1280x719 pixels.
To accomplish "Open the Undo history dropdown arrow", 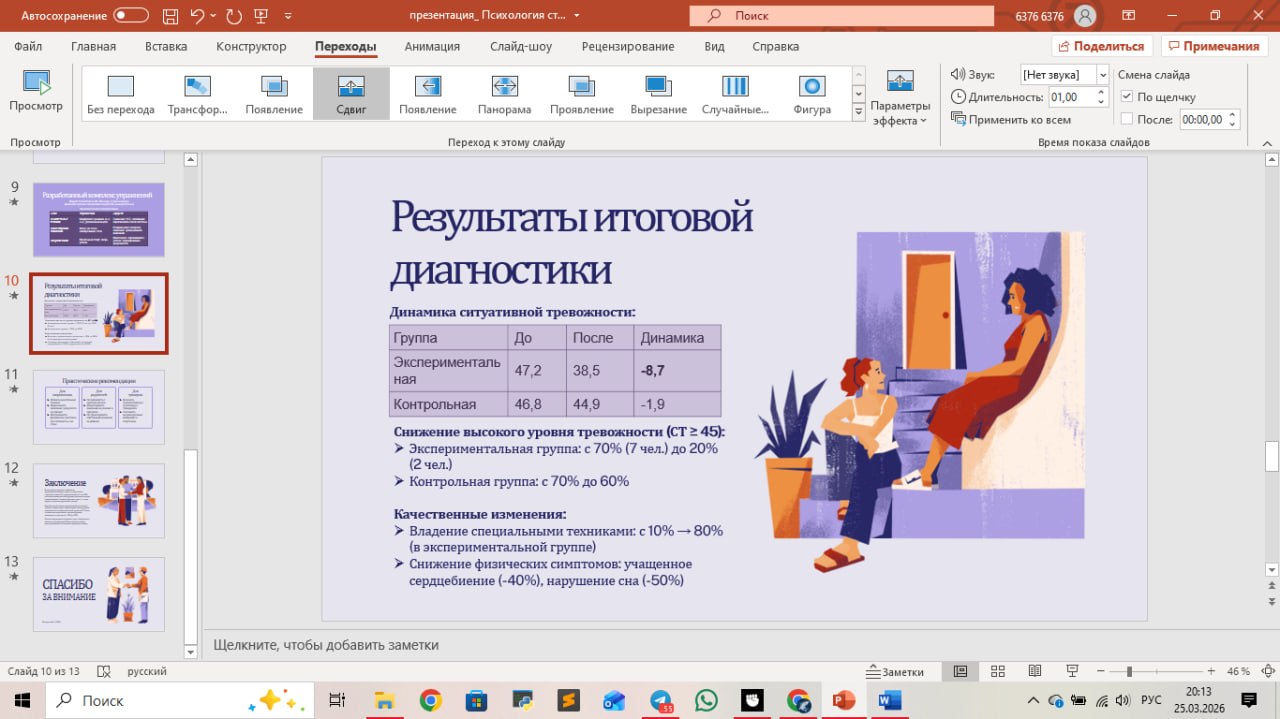I will tap(215, 15).
